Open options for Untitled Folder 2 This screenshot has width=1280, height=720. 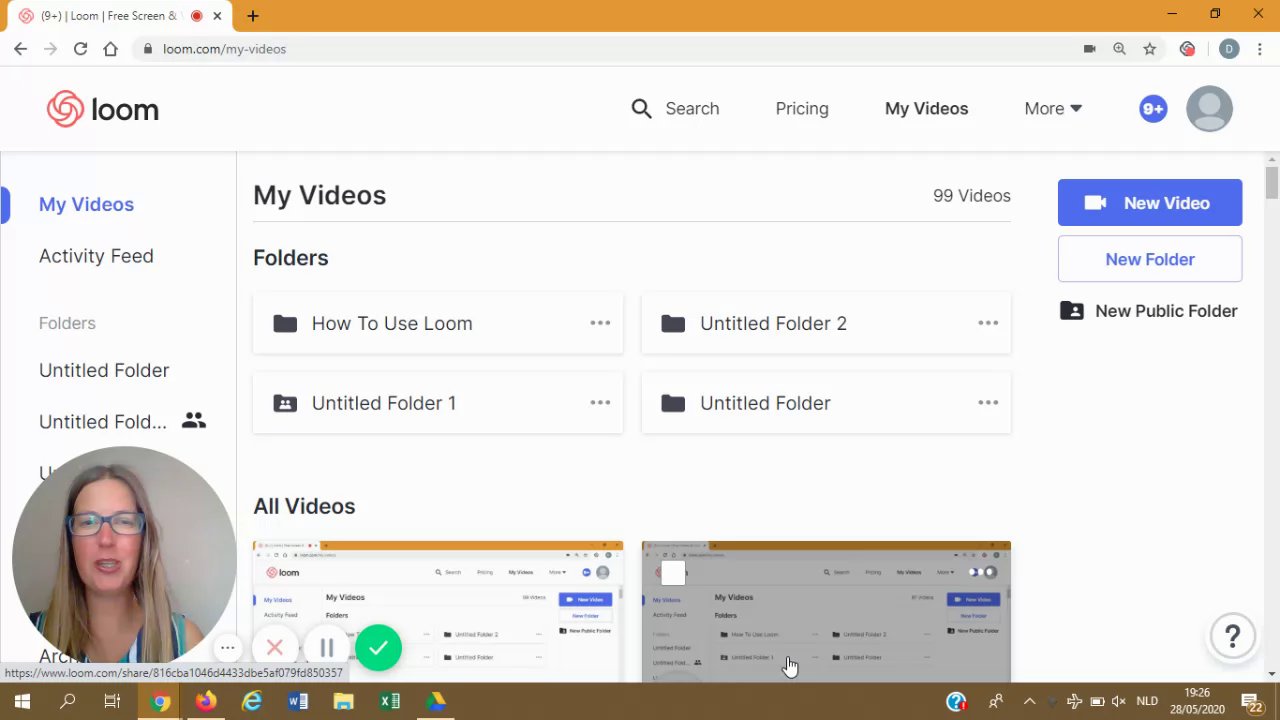988,323
